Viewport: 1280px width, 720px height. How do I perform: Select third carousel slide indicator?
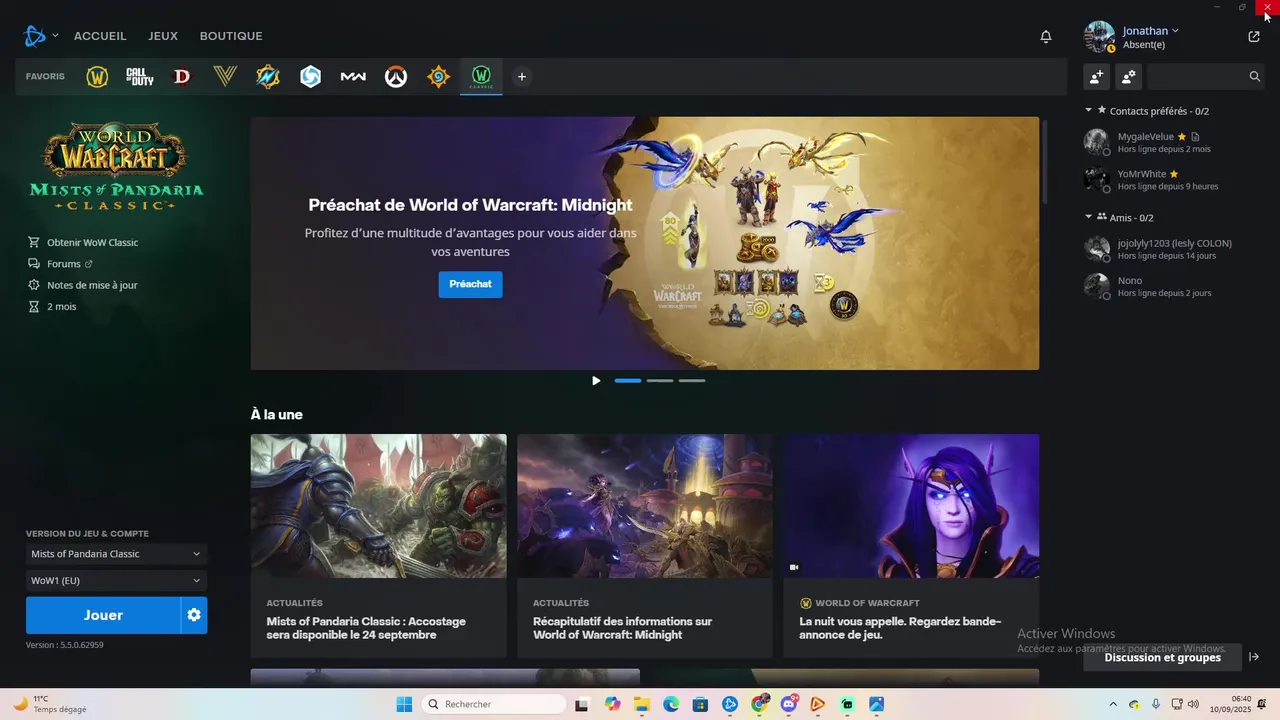(x=692, y=381)
